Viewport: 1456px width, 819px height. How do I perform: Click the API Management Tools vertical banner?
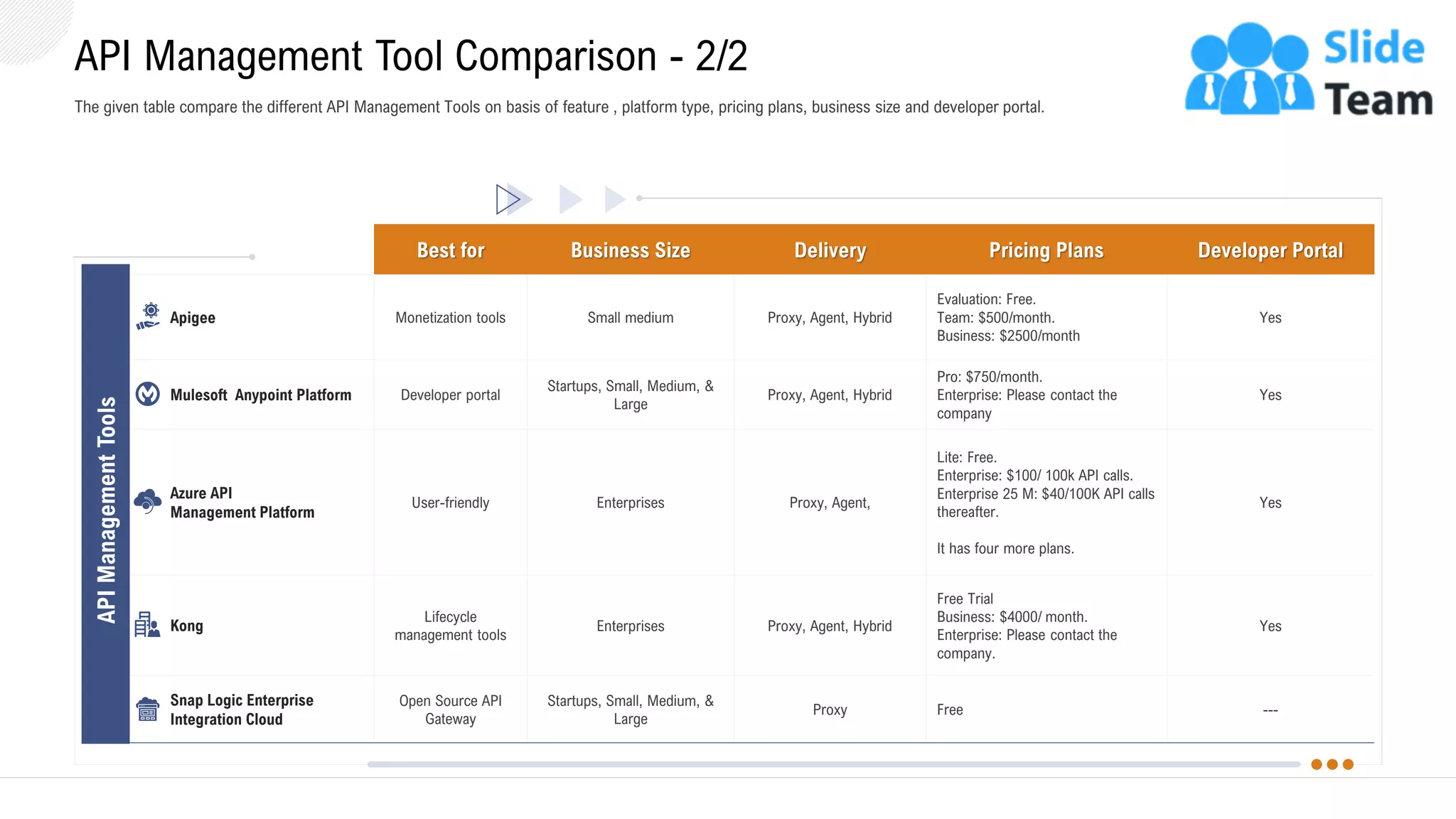point(106,503)
